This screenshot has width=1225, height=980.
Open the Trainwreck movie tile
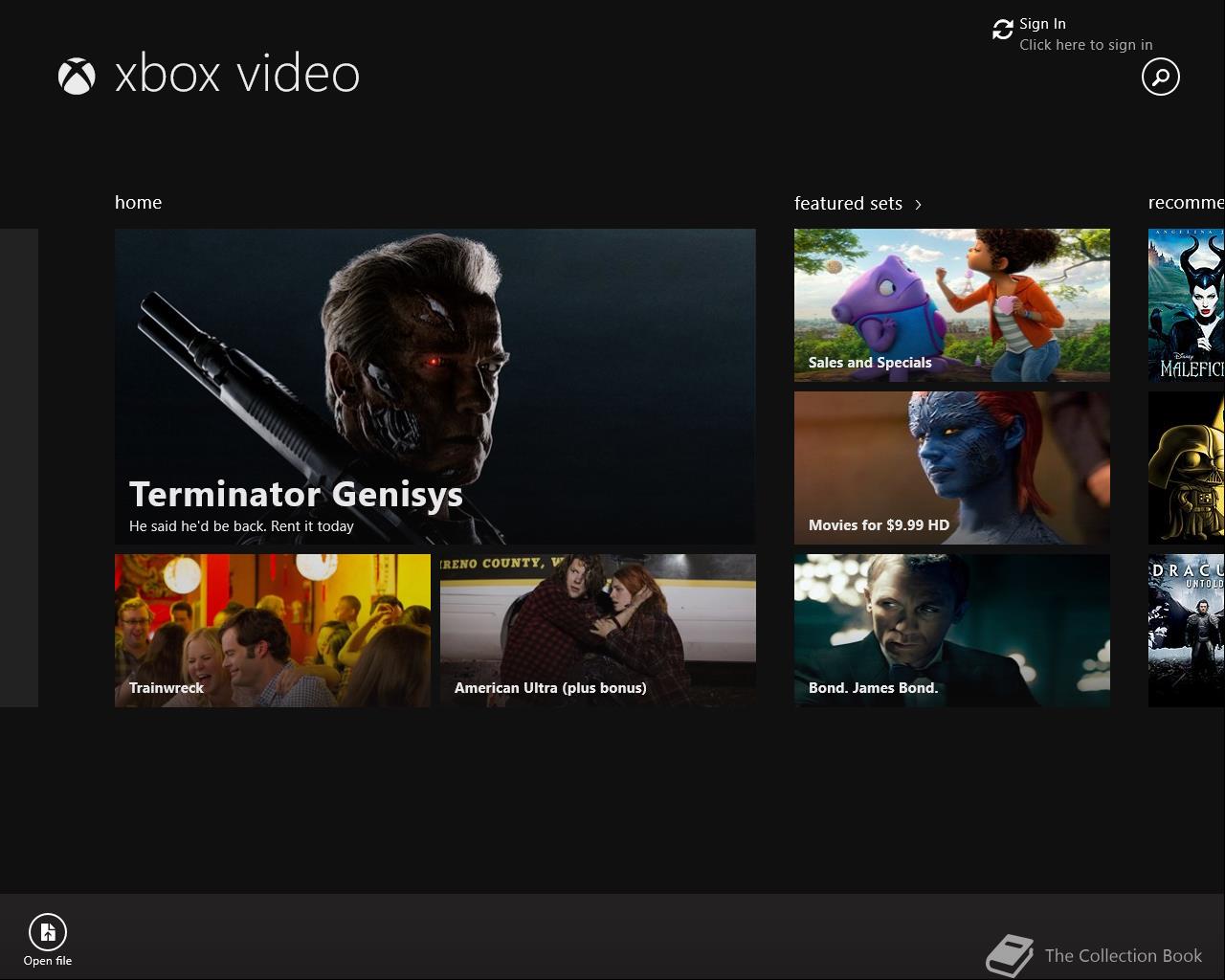coord(273,631)
